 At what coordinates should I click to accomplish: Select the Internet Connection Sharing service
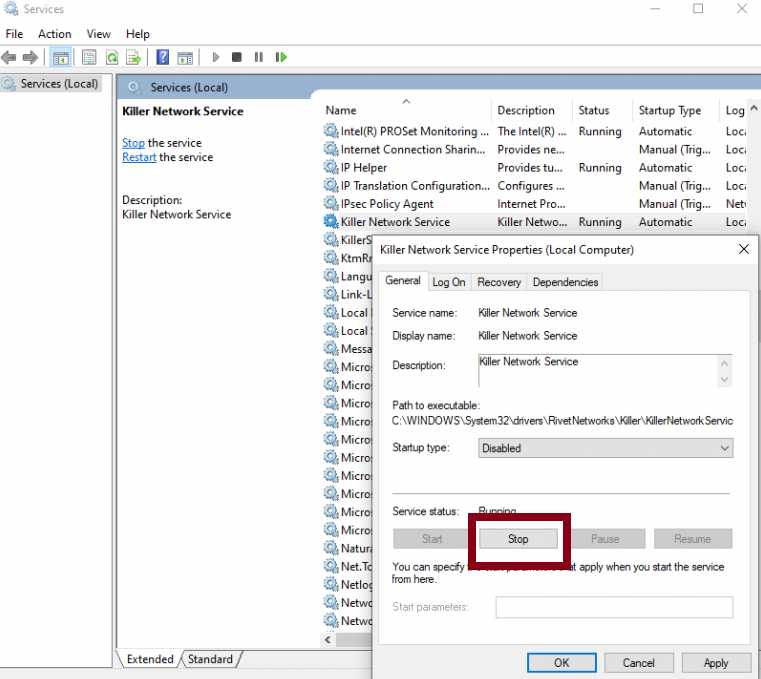click(x=534, y=149)
